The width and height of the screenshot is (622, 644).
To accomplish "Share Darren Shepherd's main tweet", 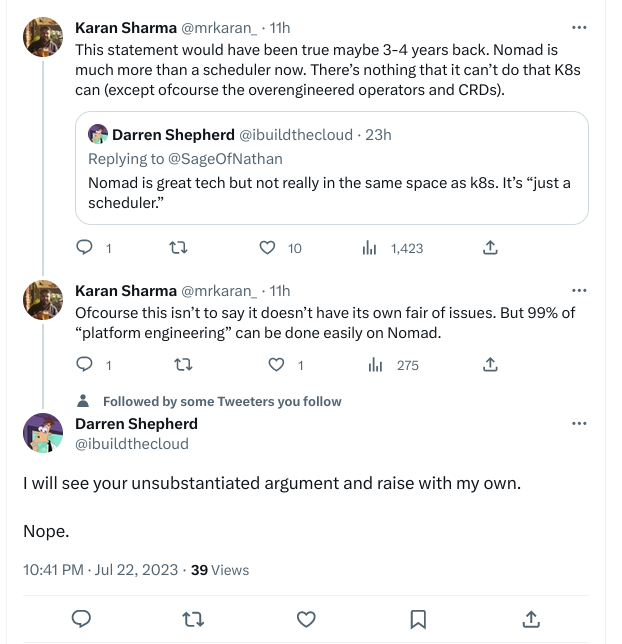I will 531,619.
